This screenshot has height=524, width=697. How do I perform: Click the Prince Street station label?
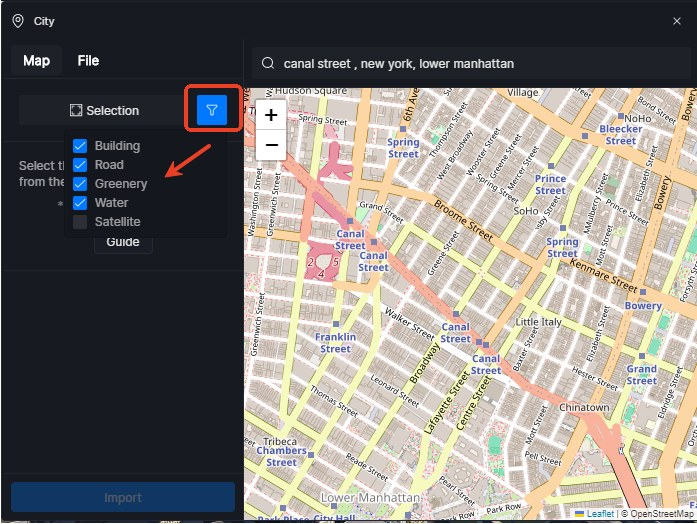(550, 184)
